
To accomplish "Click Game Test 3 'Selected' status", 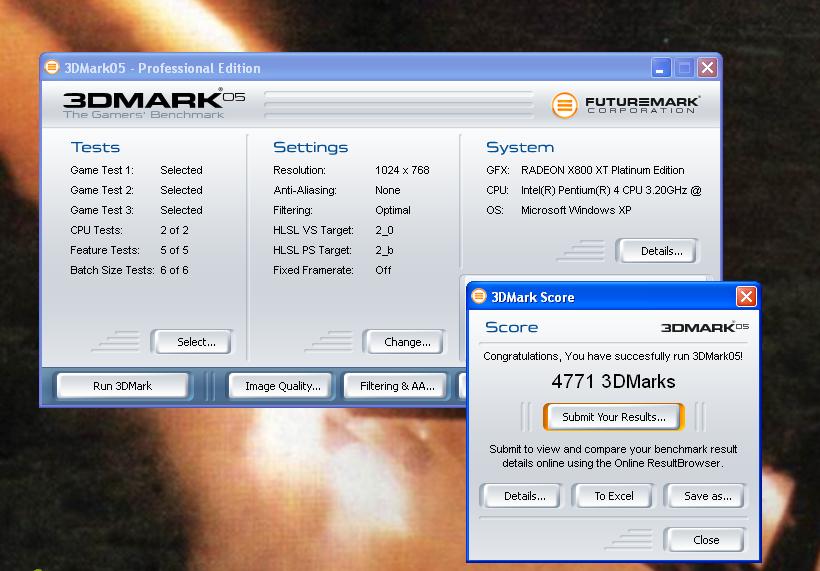I will click(x=181, y=210).
